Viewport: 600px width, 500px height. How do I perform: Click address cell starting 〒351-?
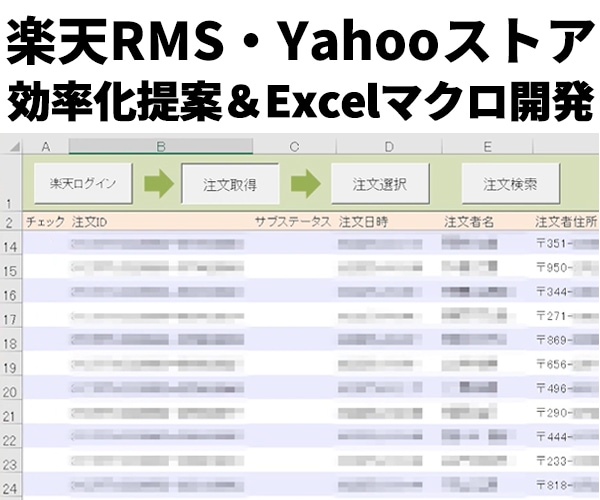(566, 244)
